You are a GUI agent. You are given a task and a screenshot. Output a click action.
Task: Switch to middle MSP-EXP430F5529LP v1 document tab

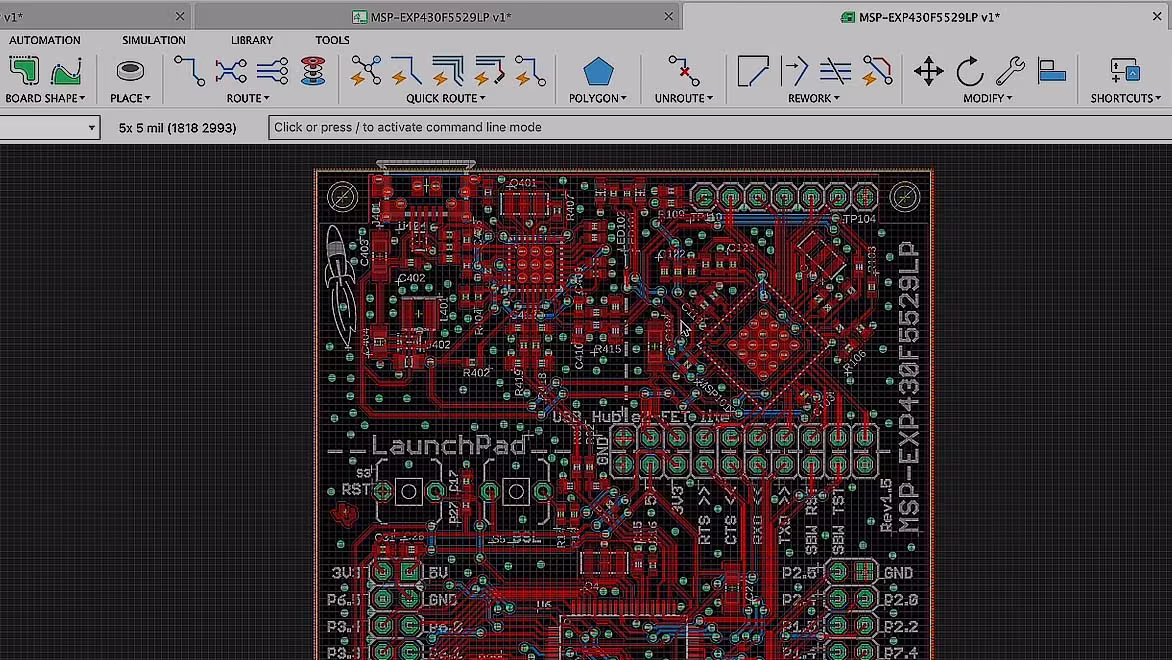click(x=432, y=16)
